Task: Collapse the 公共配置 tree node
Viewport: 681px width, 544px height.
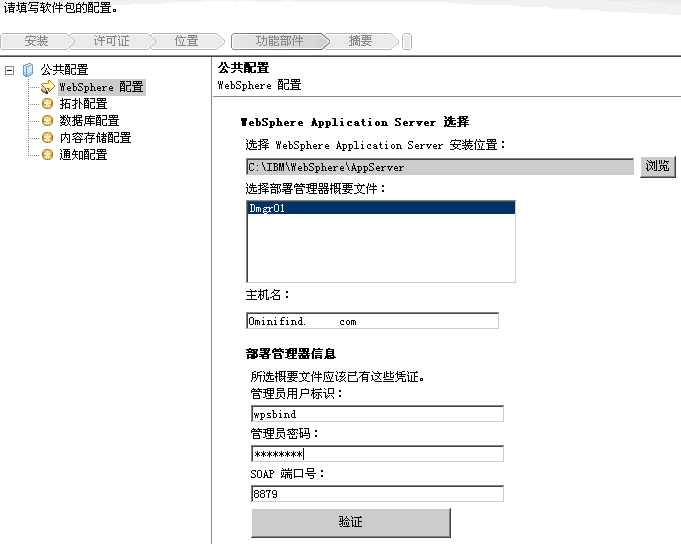Action: coord(10,70)
